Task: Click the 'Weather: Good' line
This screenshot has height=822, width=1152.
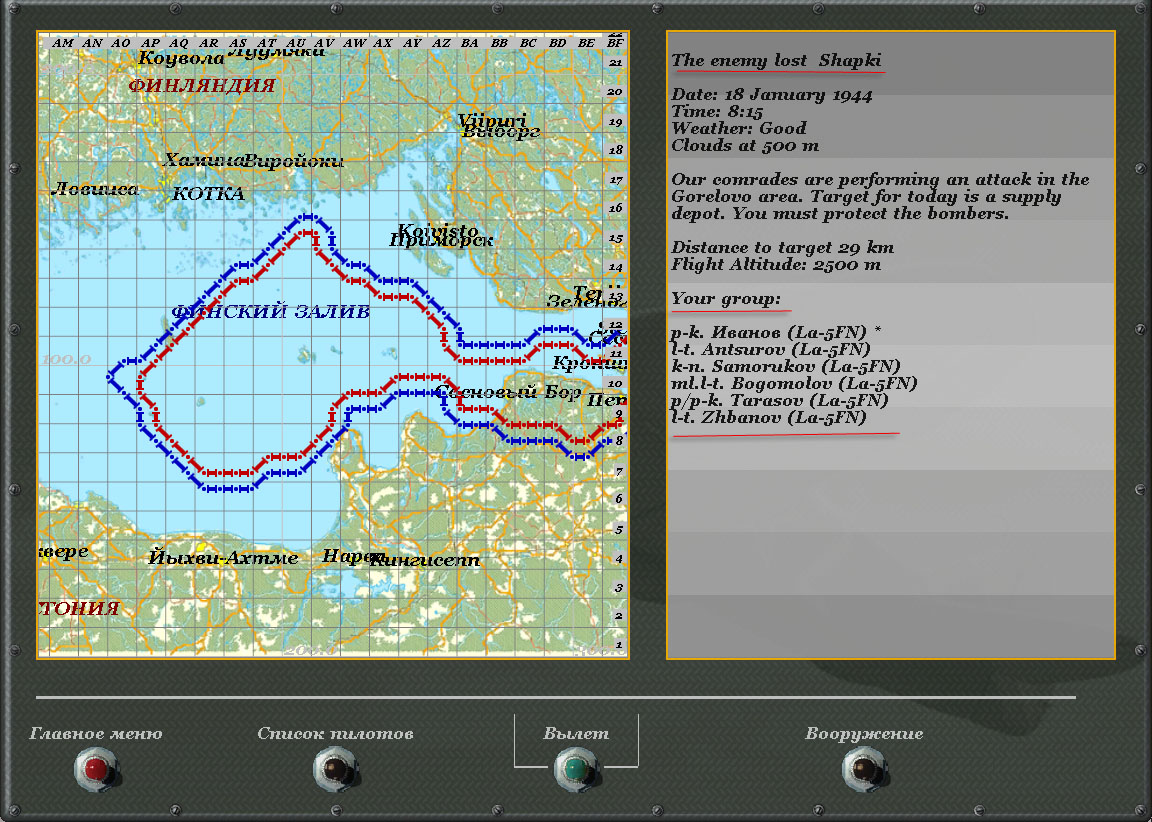Action: 738,129
